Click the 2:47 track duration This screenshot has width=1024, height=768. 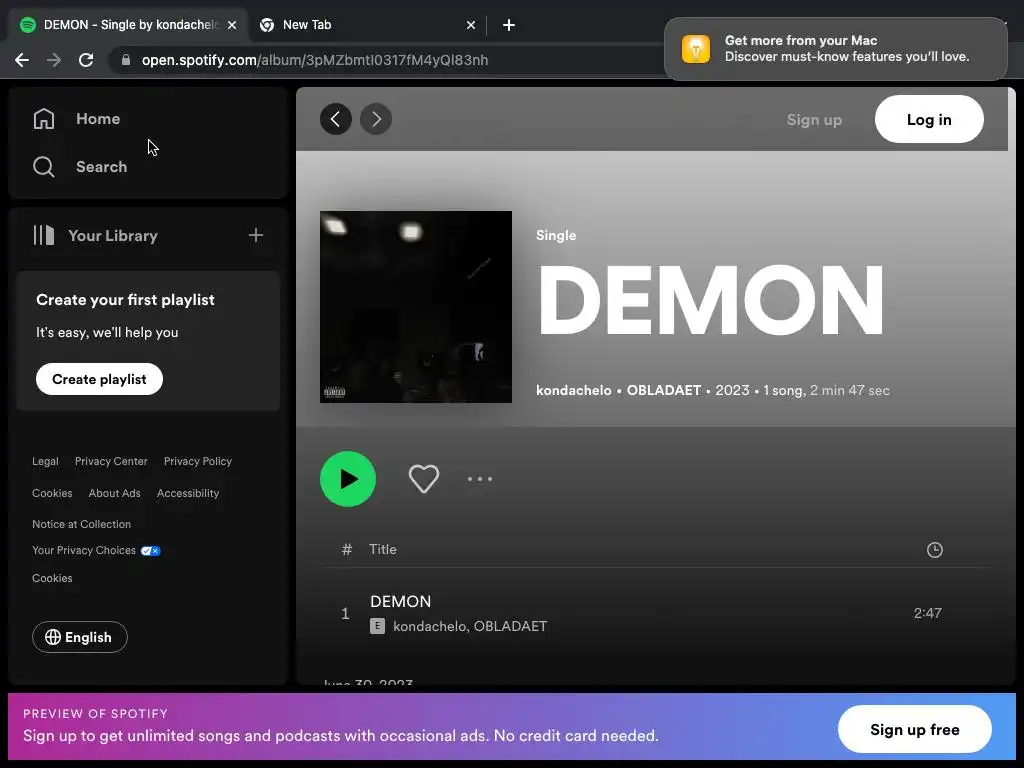pyautogui.click(x=927, y=613)
